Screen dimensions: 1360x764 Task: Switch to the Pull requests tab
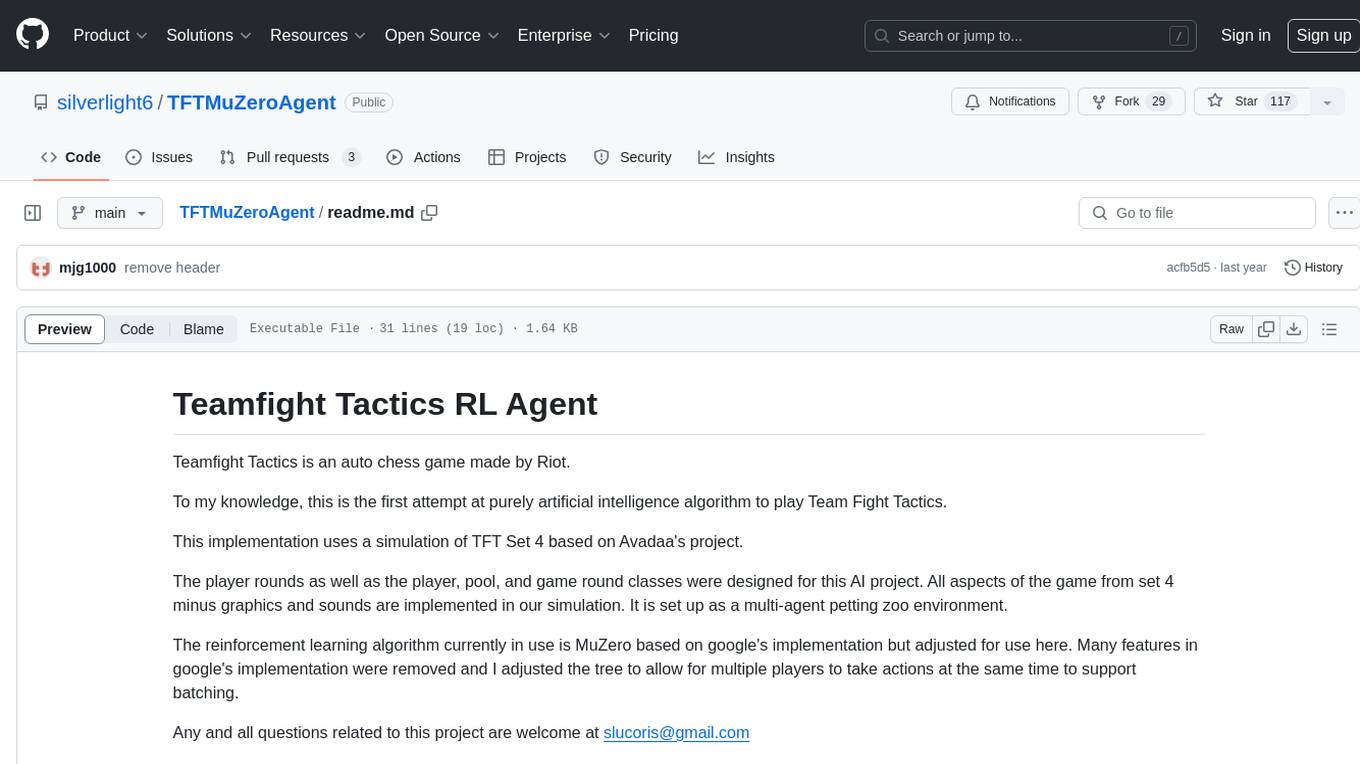pyautogui.click(x=289, y=157)
